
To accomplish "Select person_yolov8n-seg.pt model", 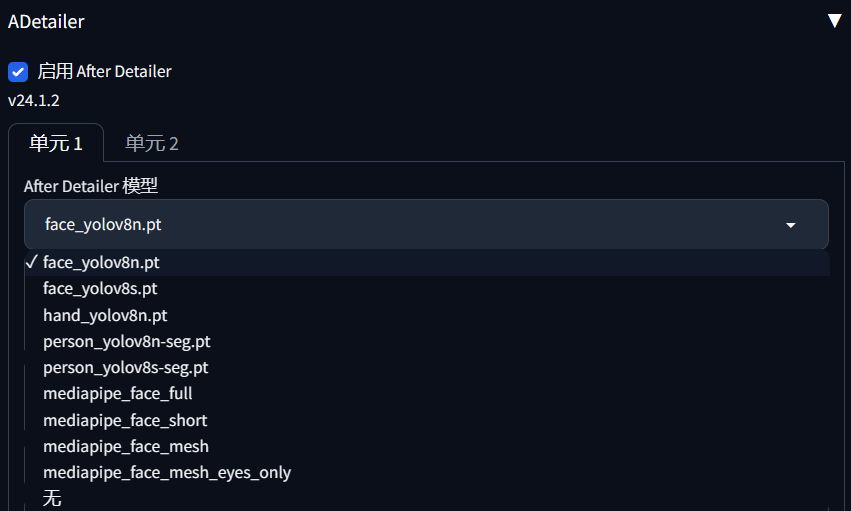I will coord(126,341).
